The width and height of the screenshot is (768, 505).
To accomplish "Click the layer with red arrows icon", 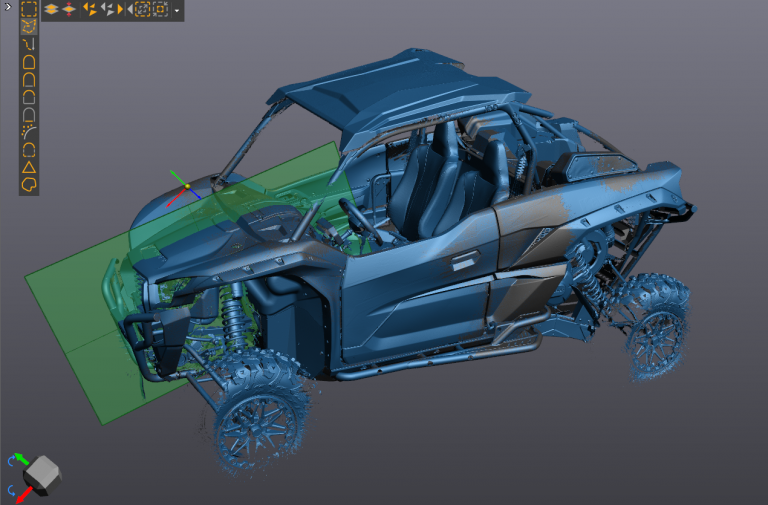I will [69, 9].
